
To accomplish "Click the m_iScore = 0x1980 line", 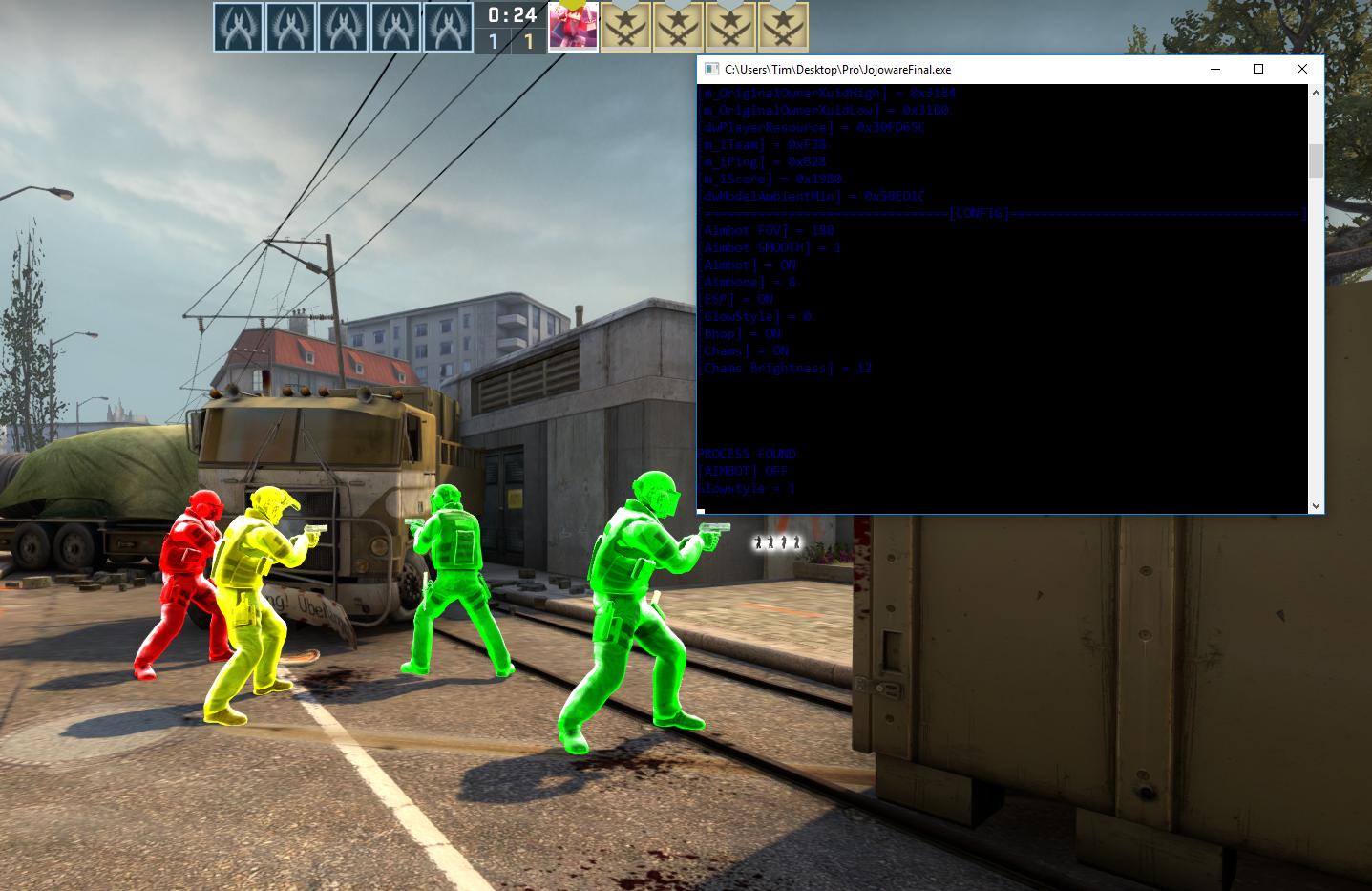I will pyautogui.click(x=771, y=180).
